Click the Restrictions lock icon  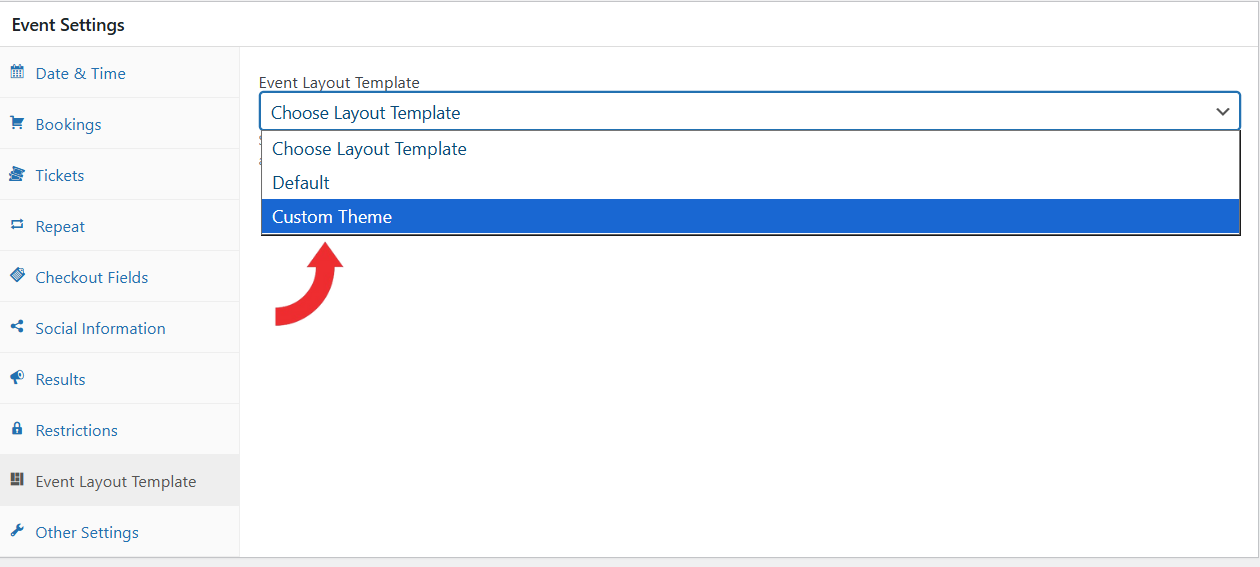(17, 429)
